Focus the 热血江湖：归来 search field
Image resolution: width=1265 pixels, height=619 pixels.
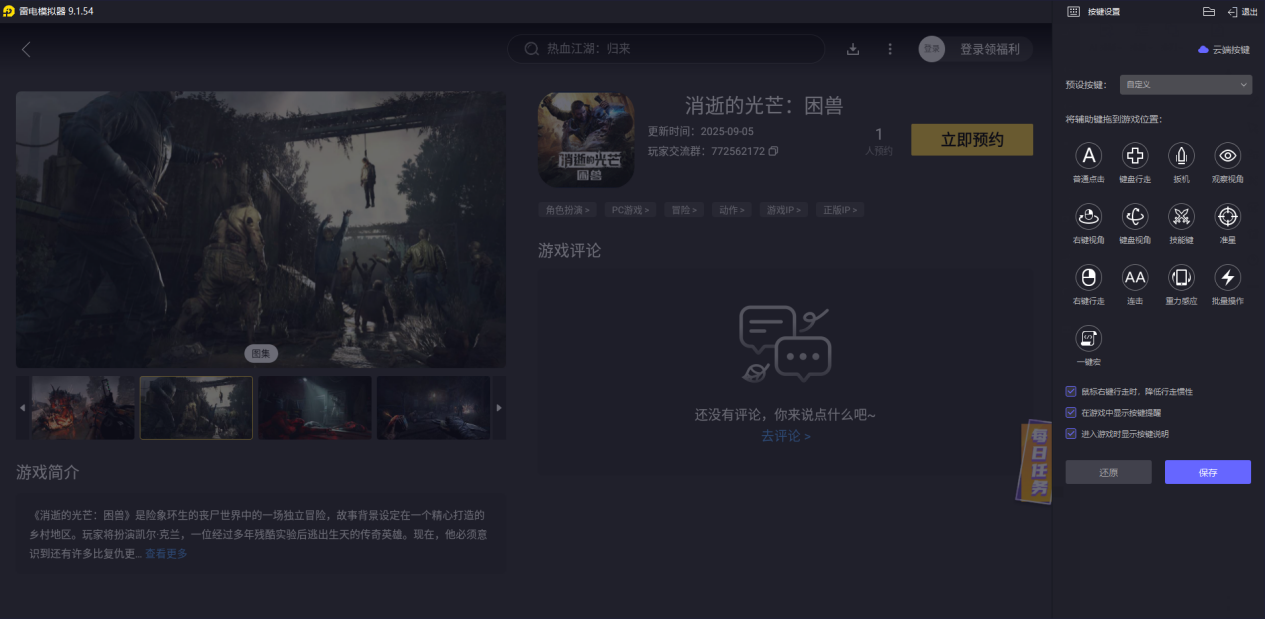[666, 49]
